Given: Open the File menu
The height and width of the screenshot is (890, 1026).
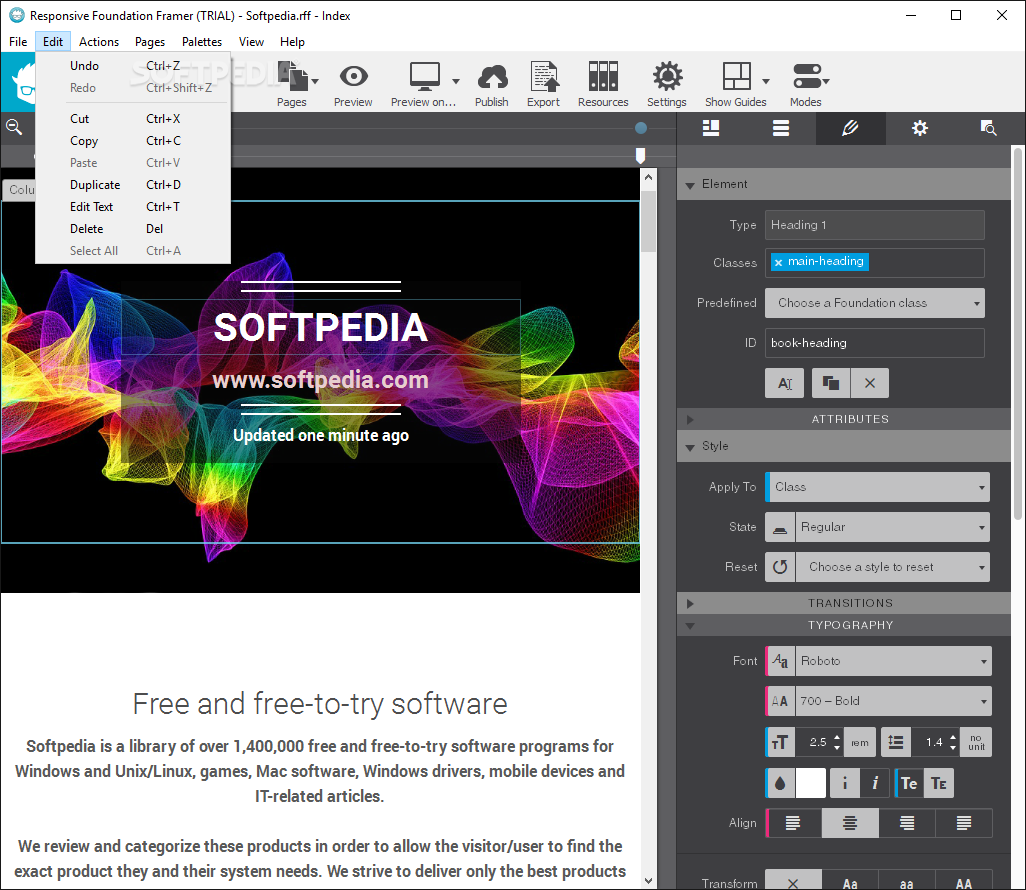Looking at the screenshot, I should coord(18,42).
